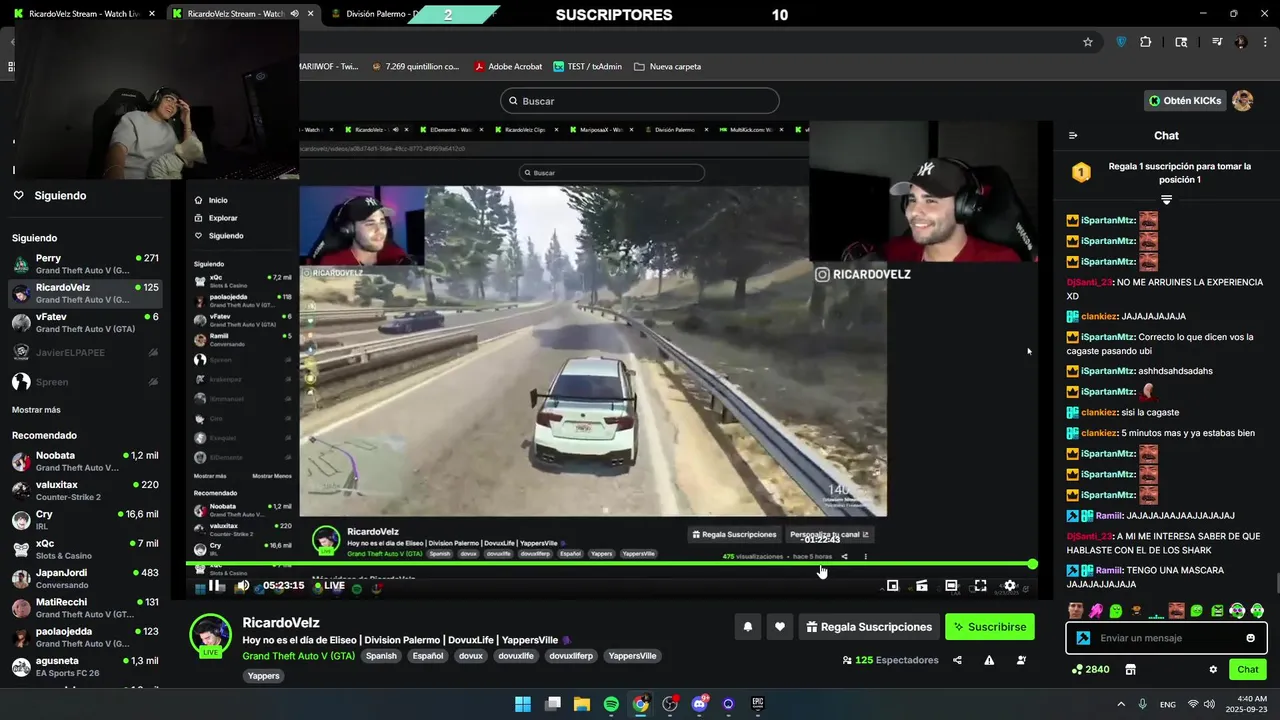Click the green stream progress bar
The width and height of the screenshot is (1280, 720).
610,565
